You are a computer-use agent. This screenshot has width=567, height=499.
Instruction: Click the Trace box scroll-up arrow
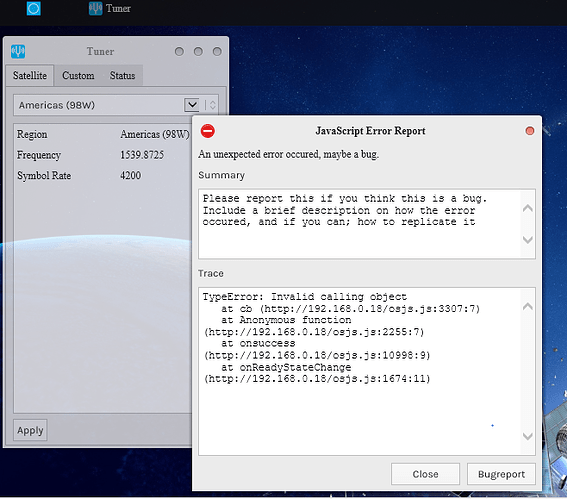[x=528, y=307]
